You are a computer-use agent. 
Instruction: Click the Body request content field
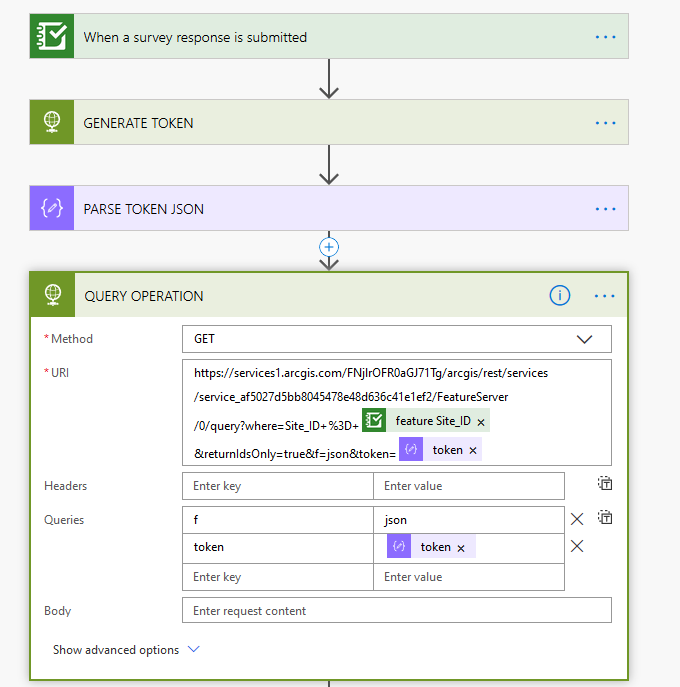[397, 610]
